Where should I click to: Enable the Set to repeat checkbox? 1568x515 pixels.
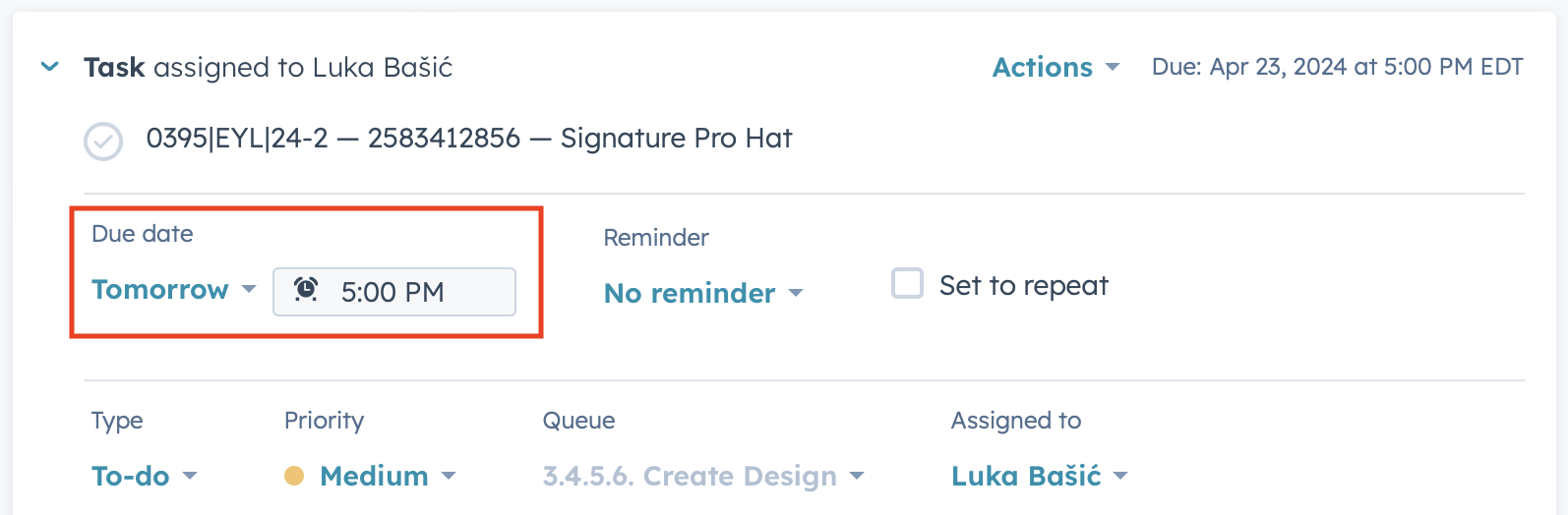(x=907, y=284)
